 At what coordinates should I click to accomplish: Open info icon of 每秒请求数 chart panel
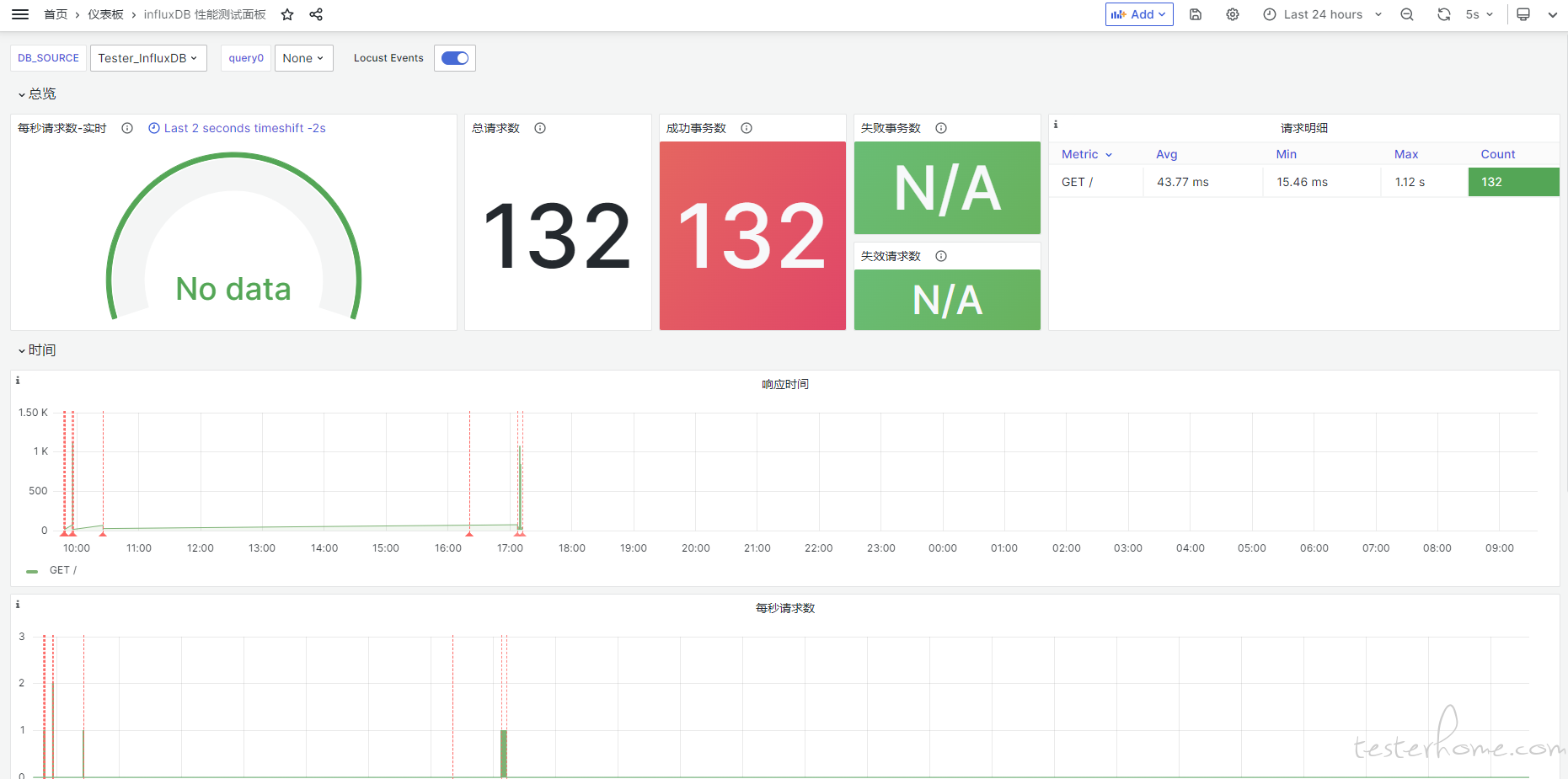coord(18,604)
